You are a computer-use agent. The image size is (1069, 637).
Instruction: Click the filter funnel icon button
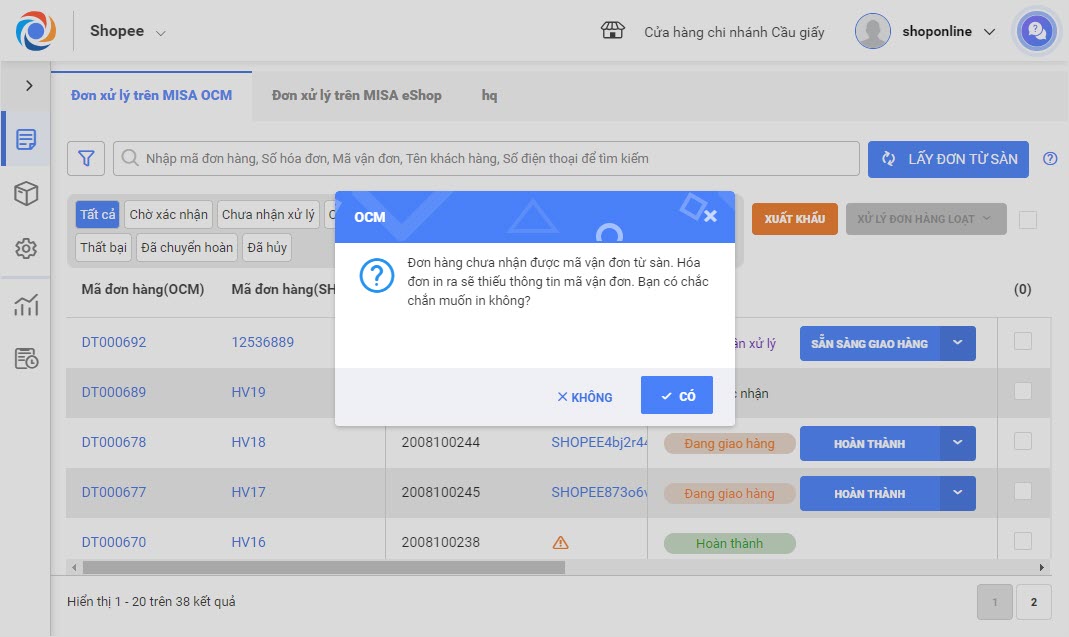pyautogui.click(x=86, y=158)
